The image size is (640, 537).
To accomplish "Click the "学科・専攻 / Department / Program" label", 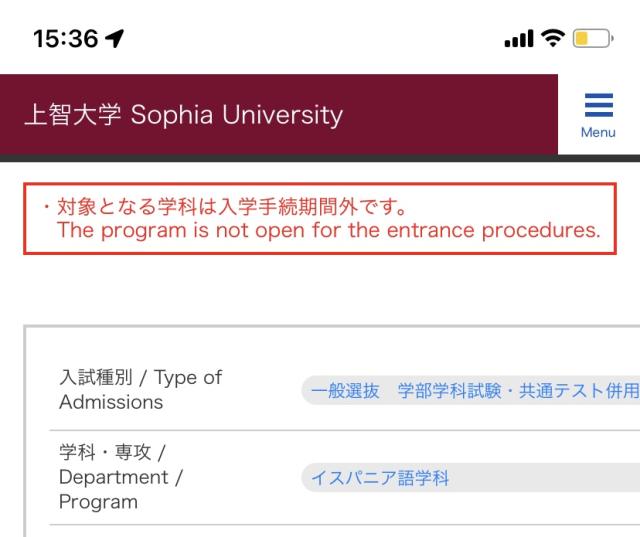I will (119, 477).
